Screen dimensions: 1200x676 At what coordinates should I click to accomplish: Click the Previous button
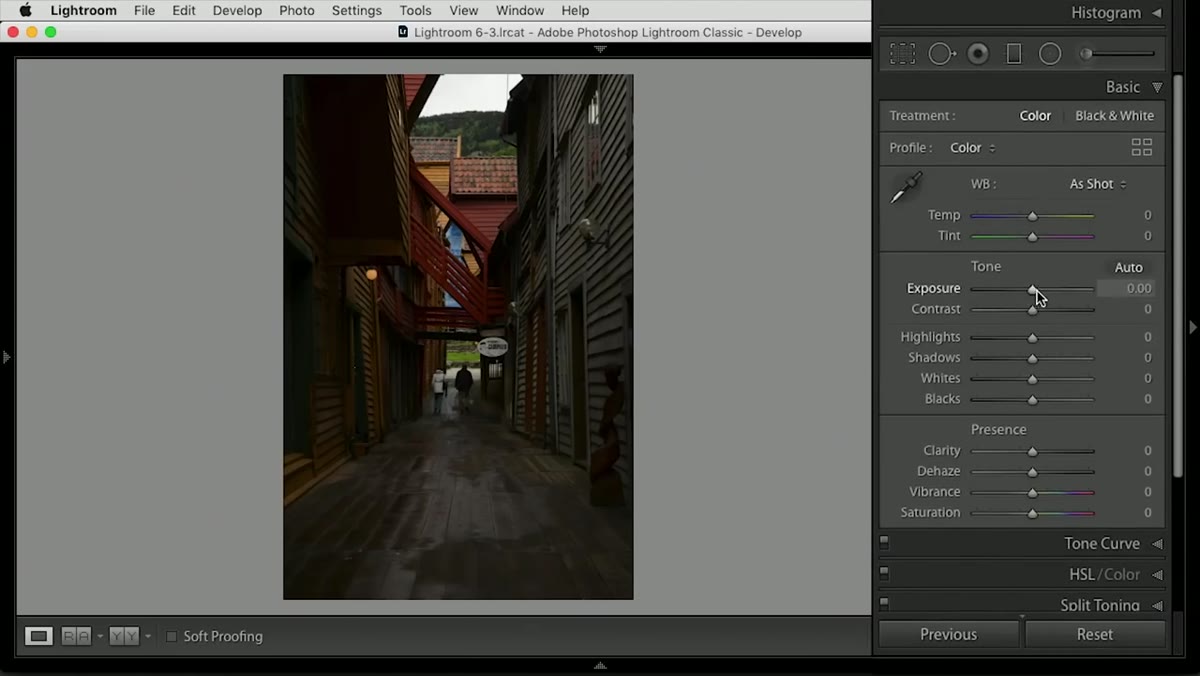tap(948, 634)
